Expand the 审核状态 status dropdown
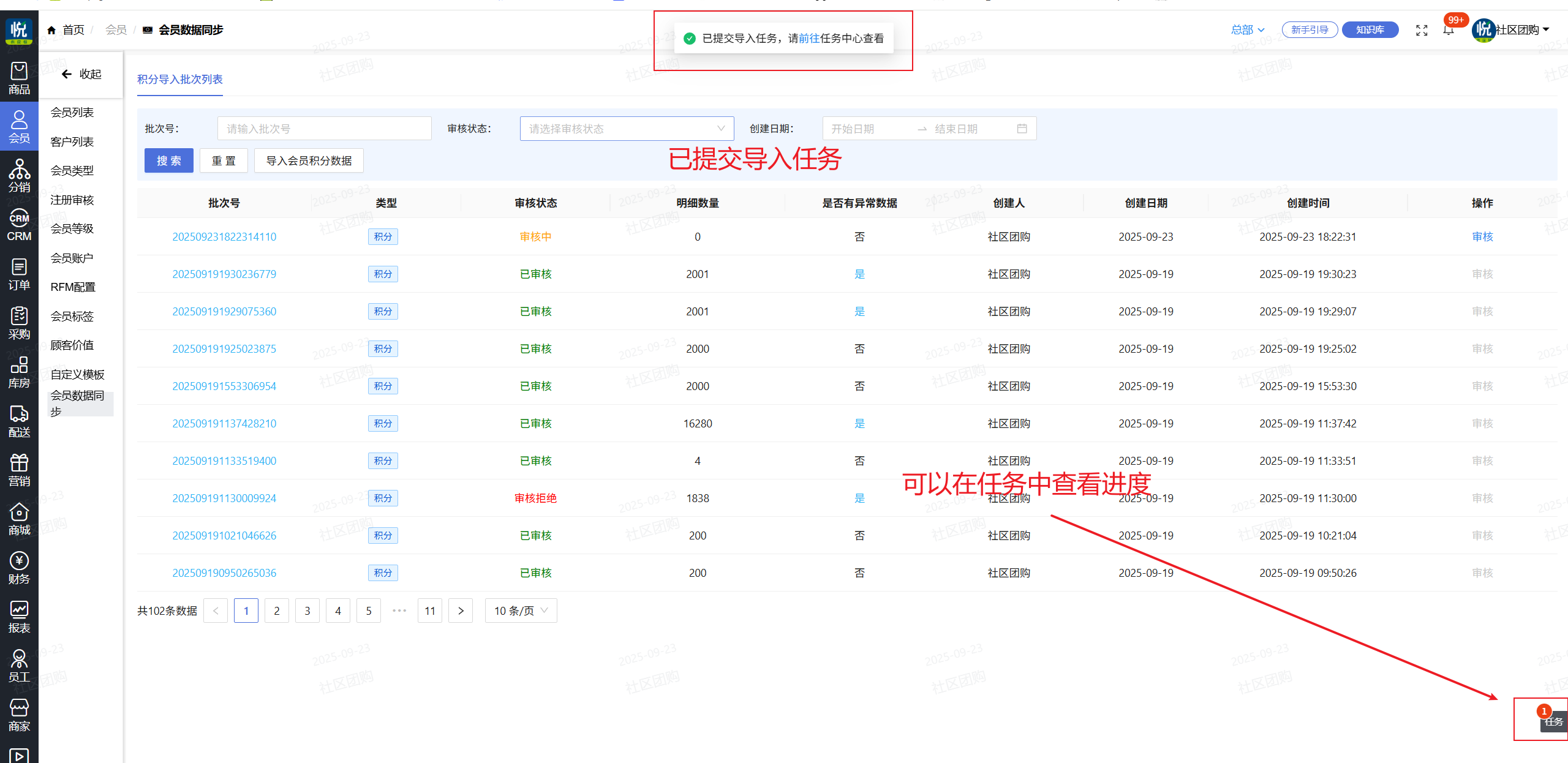 click(626, 129)
